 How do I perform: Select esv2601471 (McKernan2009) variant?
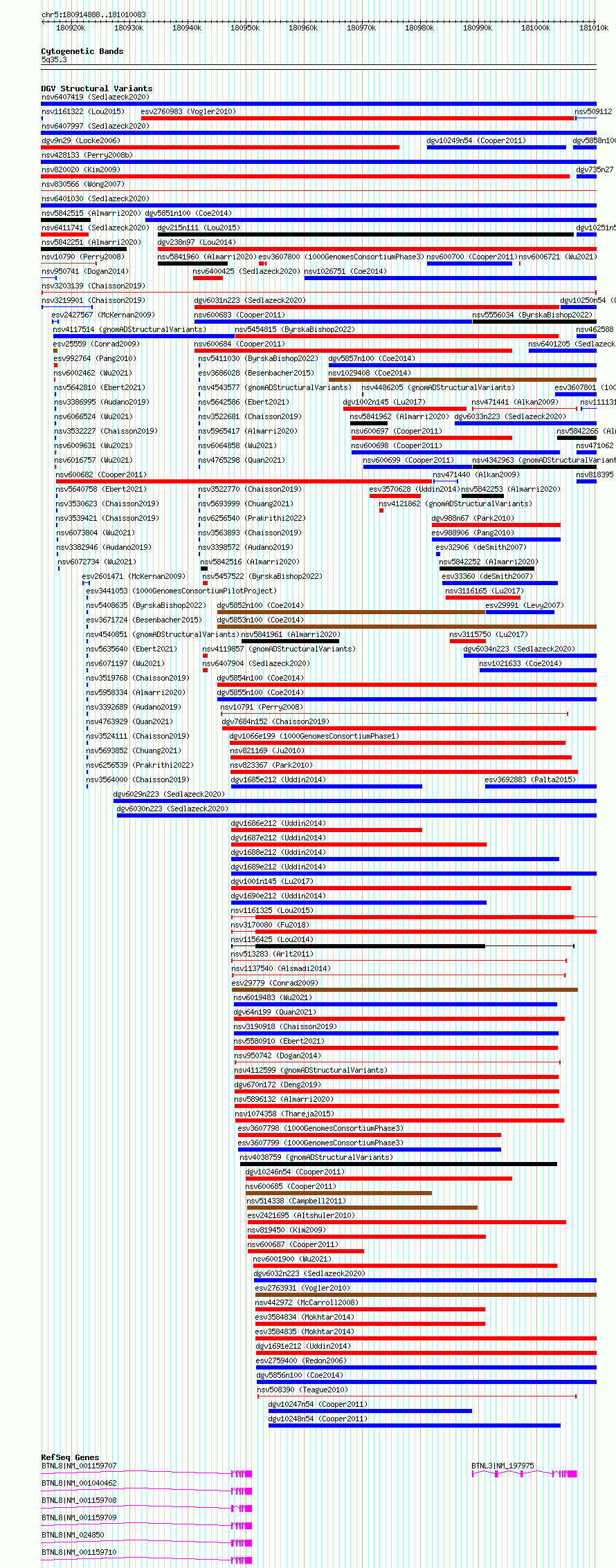point(134,576)
